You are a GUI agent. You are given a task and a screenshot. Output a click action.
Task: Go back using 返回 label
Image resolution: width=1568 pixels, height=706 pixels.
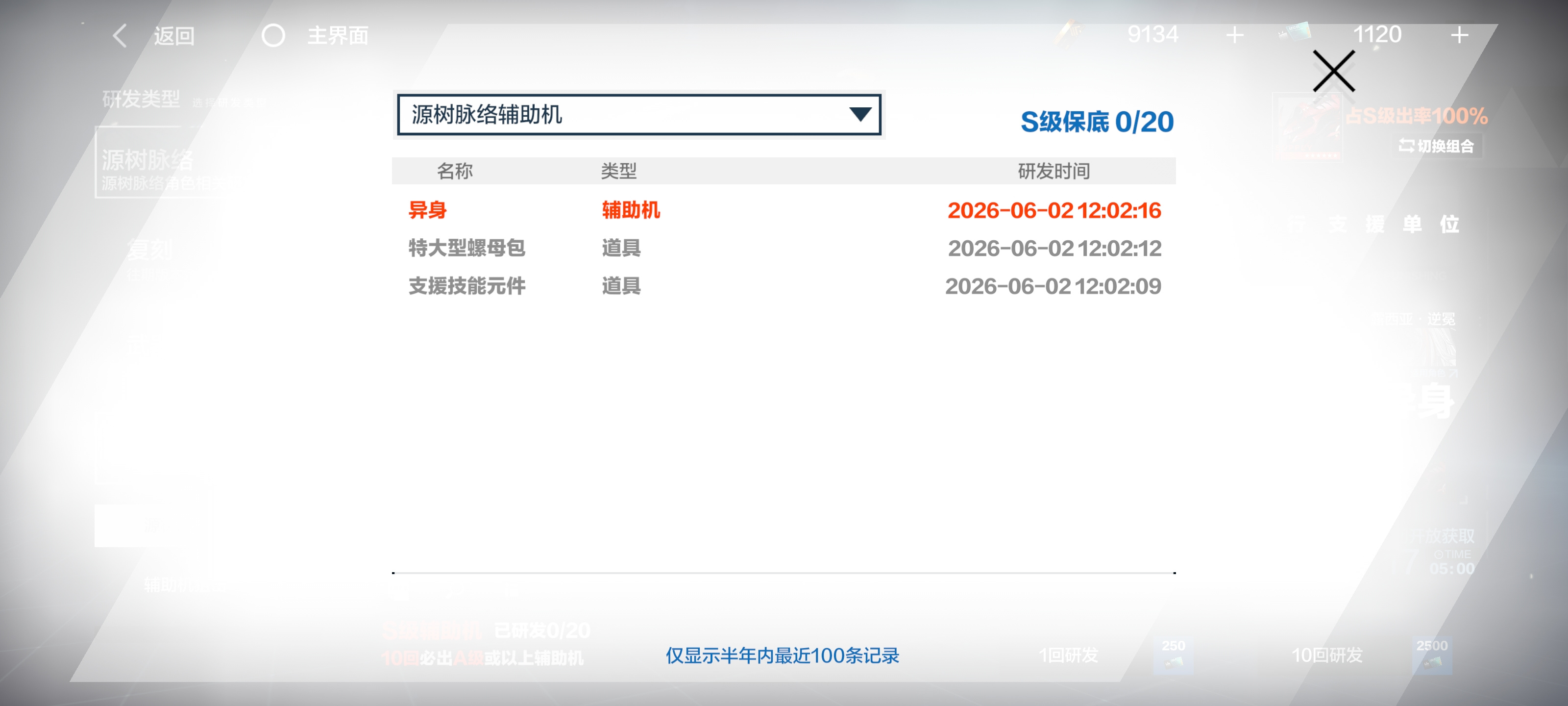pyautogui.click(x=174, y=36)
